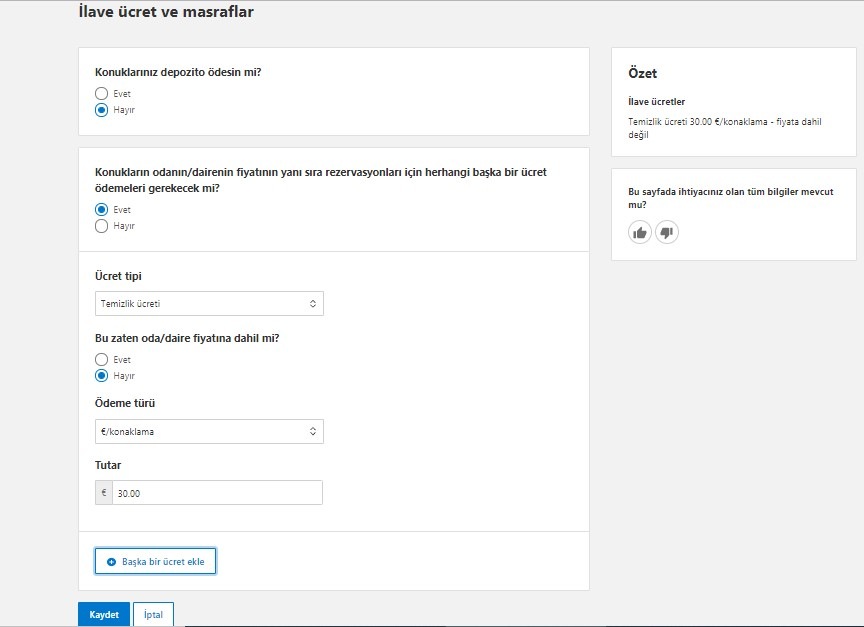This screenshot has width=864, height=627.
Task: Select Hayır for included in room price
Action: [101, 376]
